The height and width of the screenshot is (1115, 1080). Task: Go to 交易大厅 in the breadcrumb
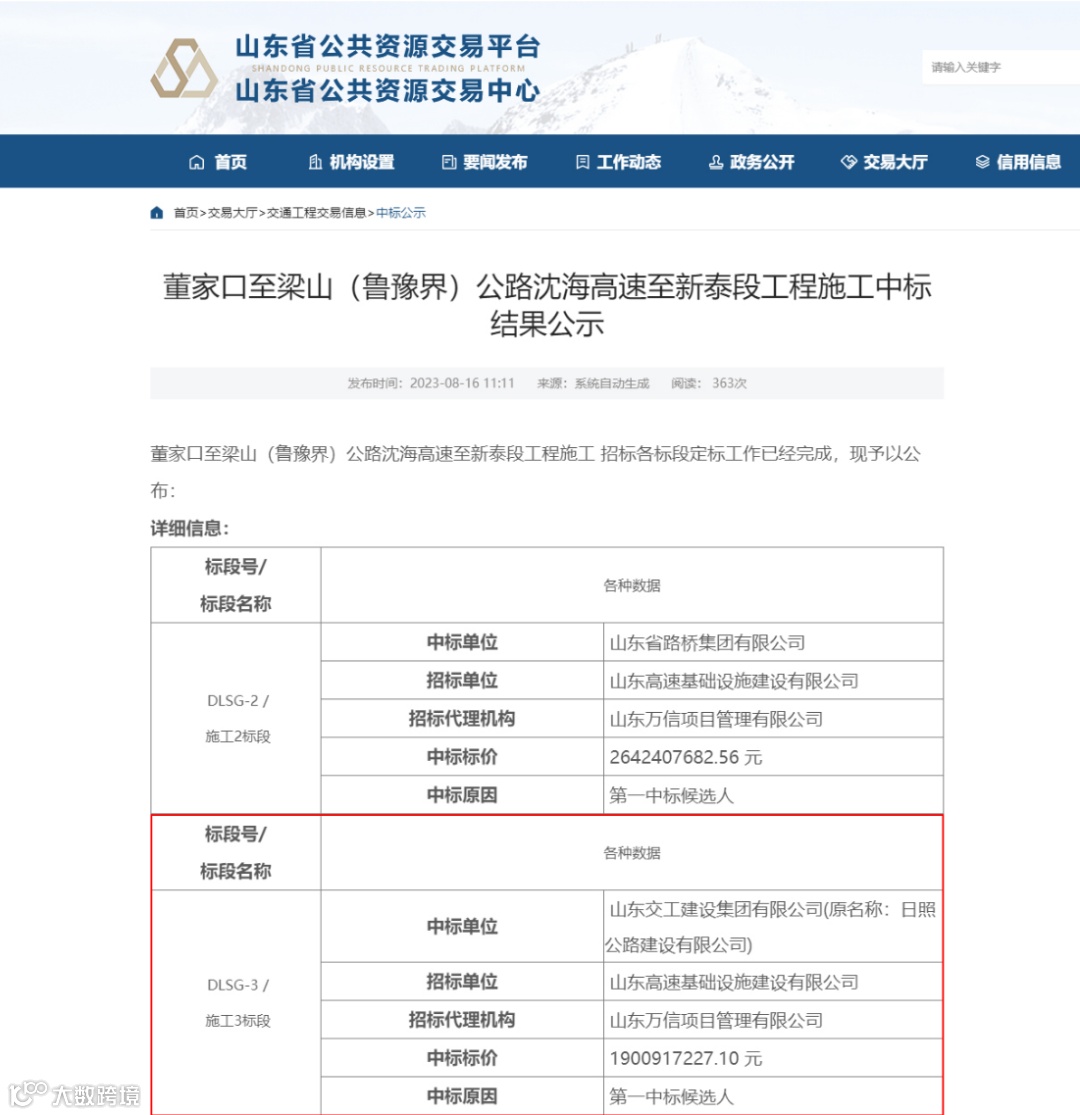[x=232, y=213]
